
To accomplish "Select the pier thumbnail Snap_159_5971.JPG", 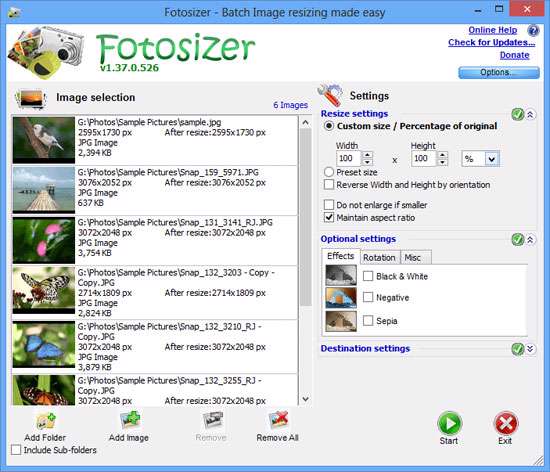I will click(44, 190).
